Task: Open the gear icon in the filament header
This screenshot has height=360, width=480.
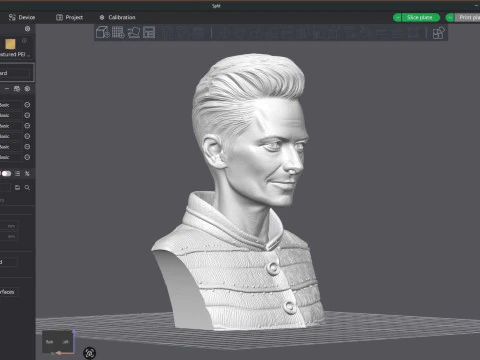Action: point(27,89)
